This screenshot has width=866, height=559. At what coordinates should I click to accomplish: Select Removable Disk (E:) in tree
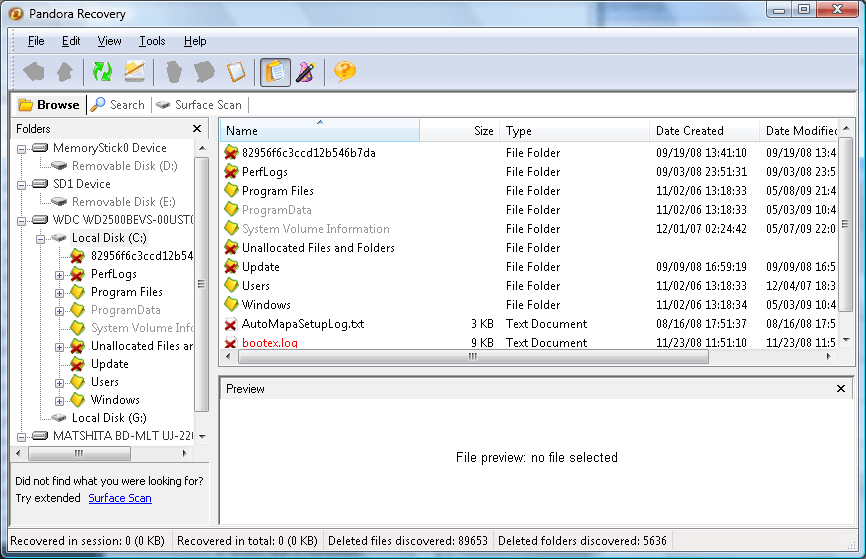[x=123, y=202]
